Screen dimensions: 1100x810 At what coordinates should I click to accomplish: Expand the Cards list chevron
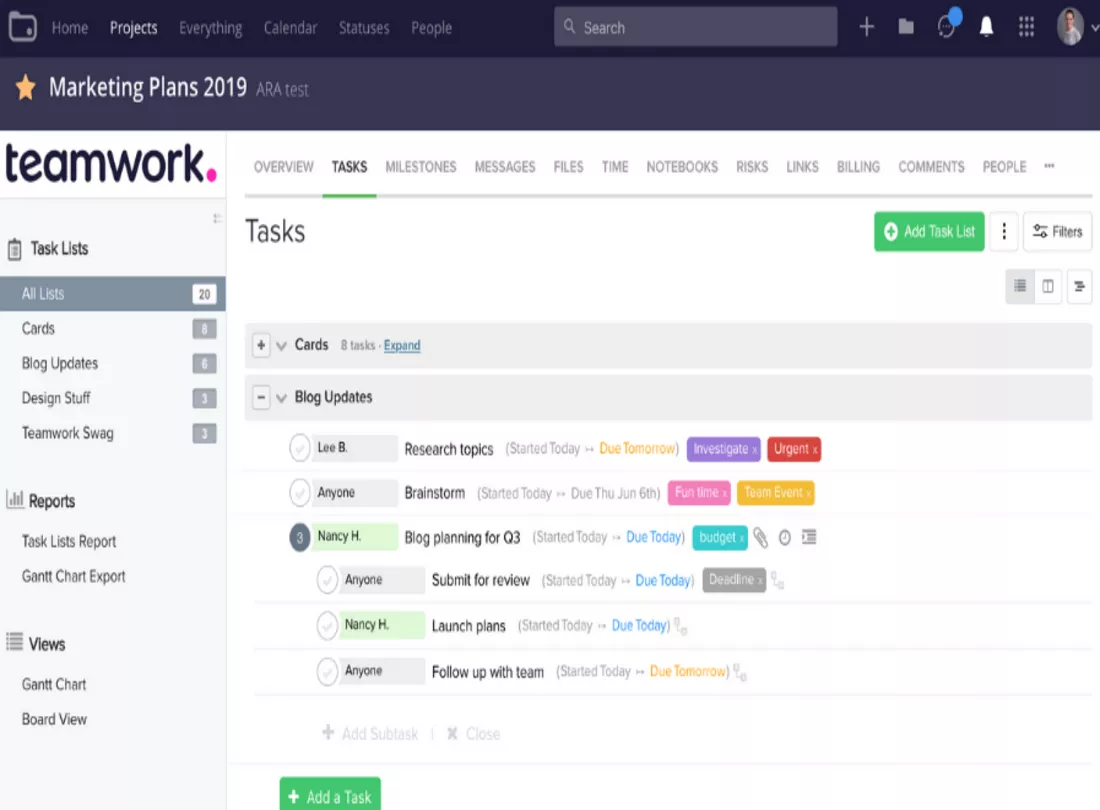(281, 346)
